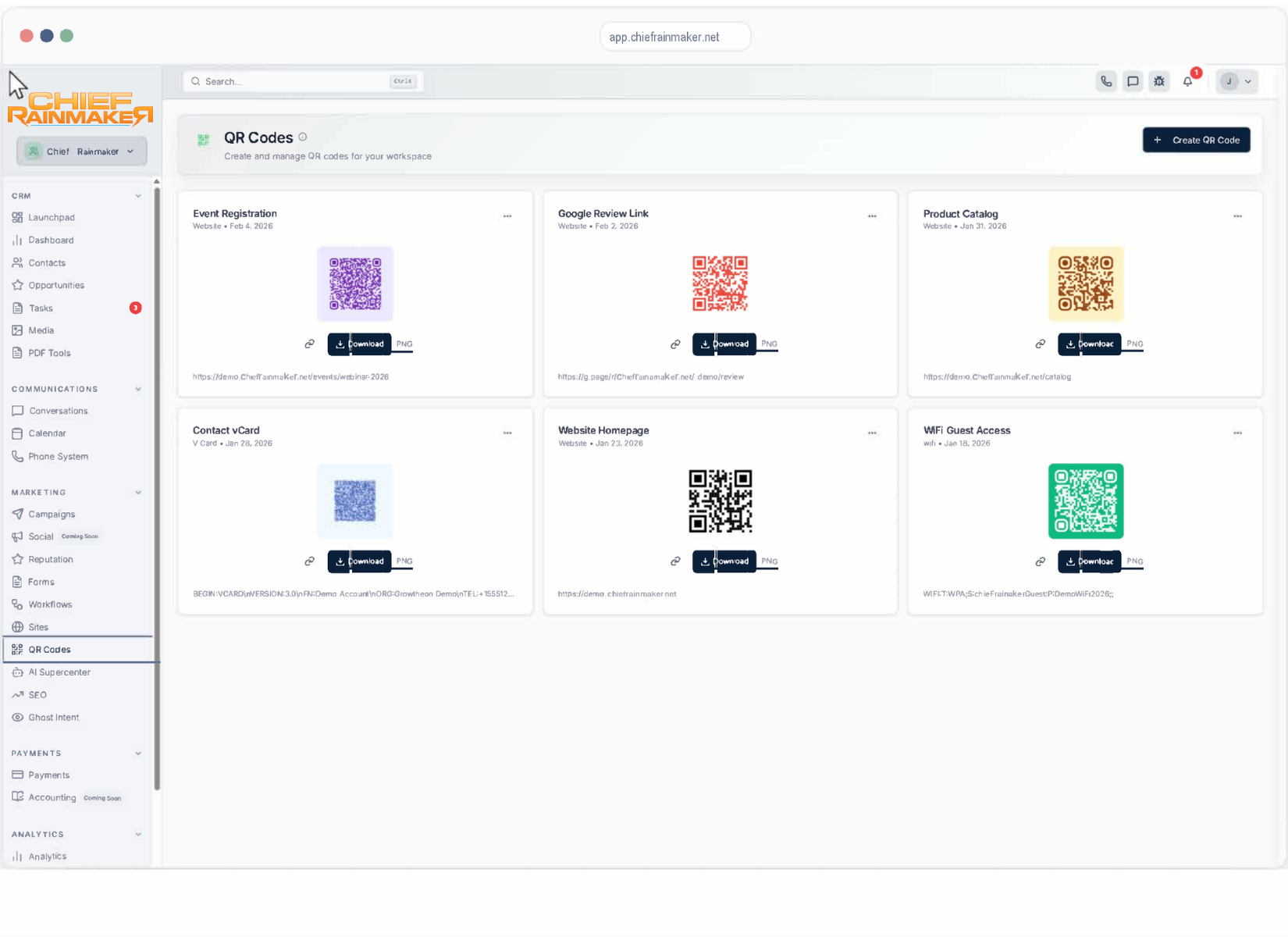Copy link for Google Review Link QR code
This screenshot has width=1288, height=937.
[675, 344]
